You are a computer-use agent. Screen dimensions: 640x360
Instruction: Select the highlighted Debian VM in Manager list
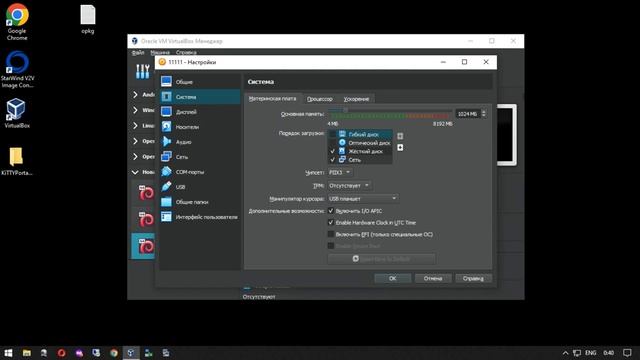click(x=143, y=246)
